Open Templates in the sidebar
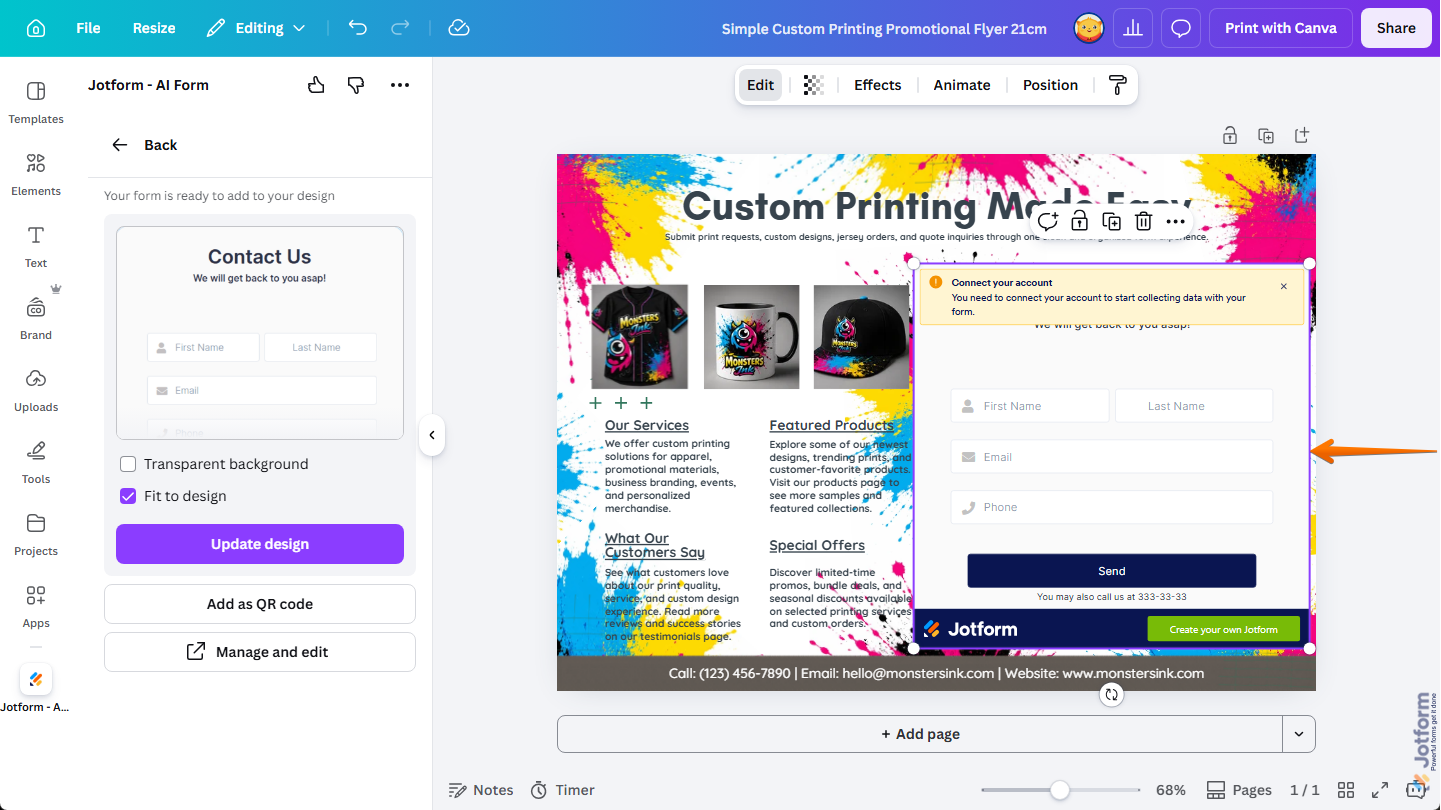 [36, 102]
